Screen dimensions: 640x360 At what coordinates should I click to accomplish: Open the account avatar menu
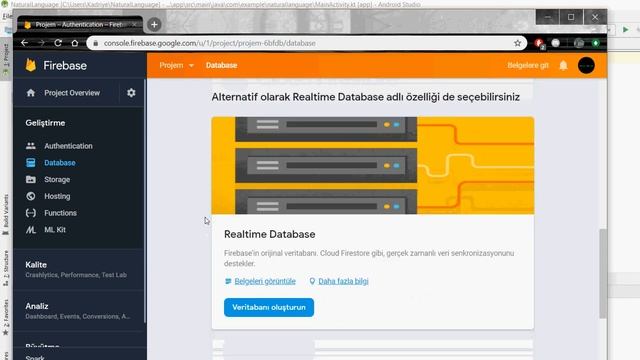[586, 65]
